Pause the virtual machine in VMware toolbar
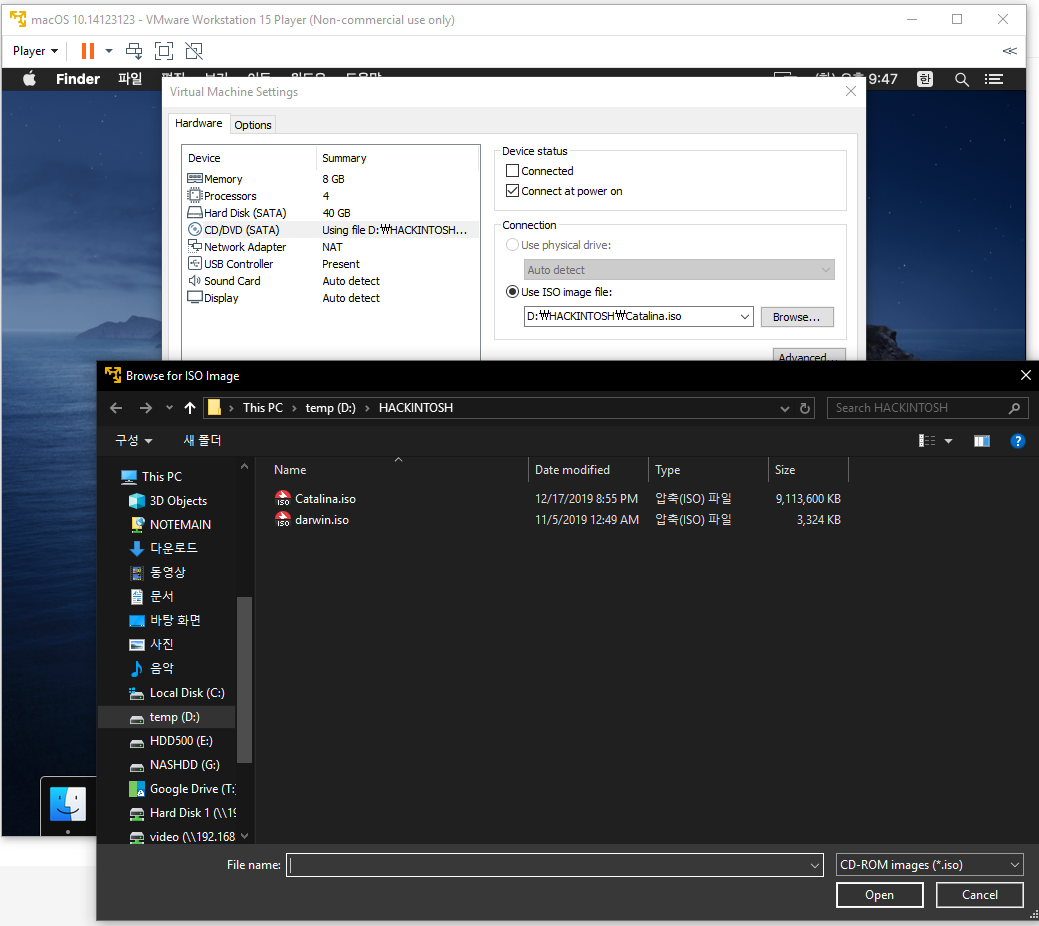The image size is (1039, 926). (87, 51)
